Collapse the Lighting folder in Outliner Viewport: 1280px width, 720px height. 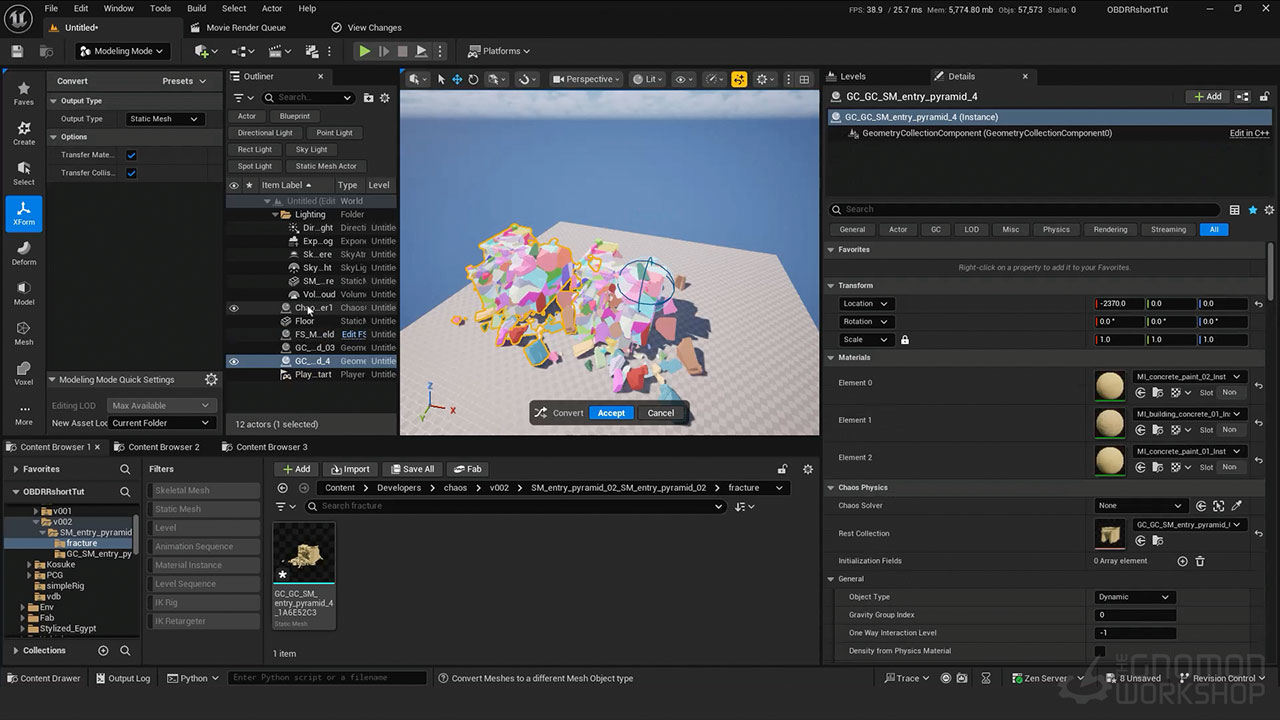click(276, 214)
